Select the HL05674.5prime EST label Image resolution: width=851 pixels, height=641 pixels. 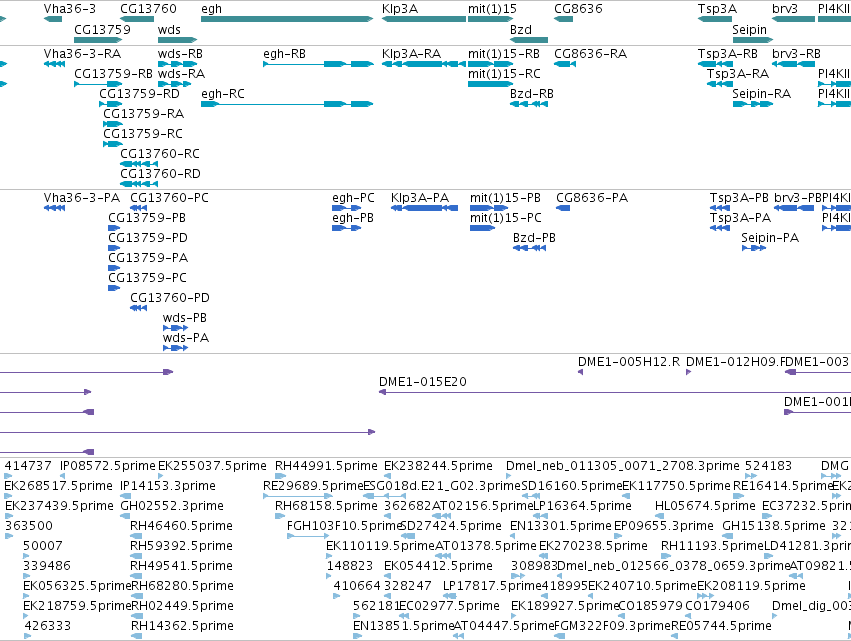pos(705,506)
